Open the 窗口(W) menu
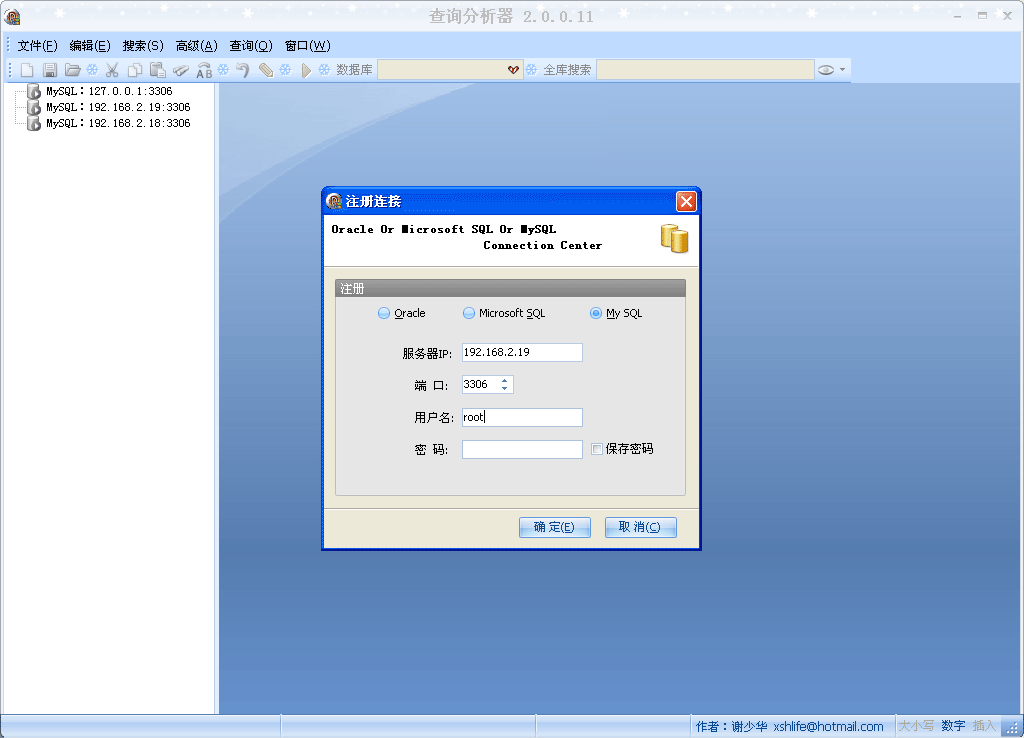 tap(308, 46)
